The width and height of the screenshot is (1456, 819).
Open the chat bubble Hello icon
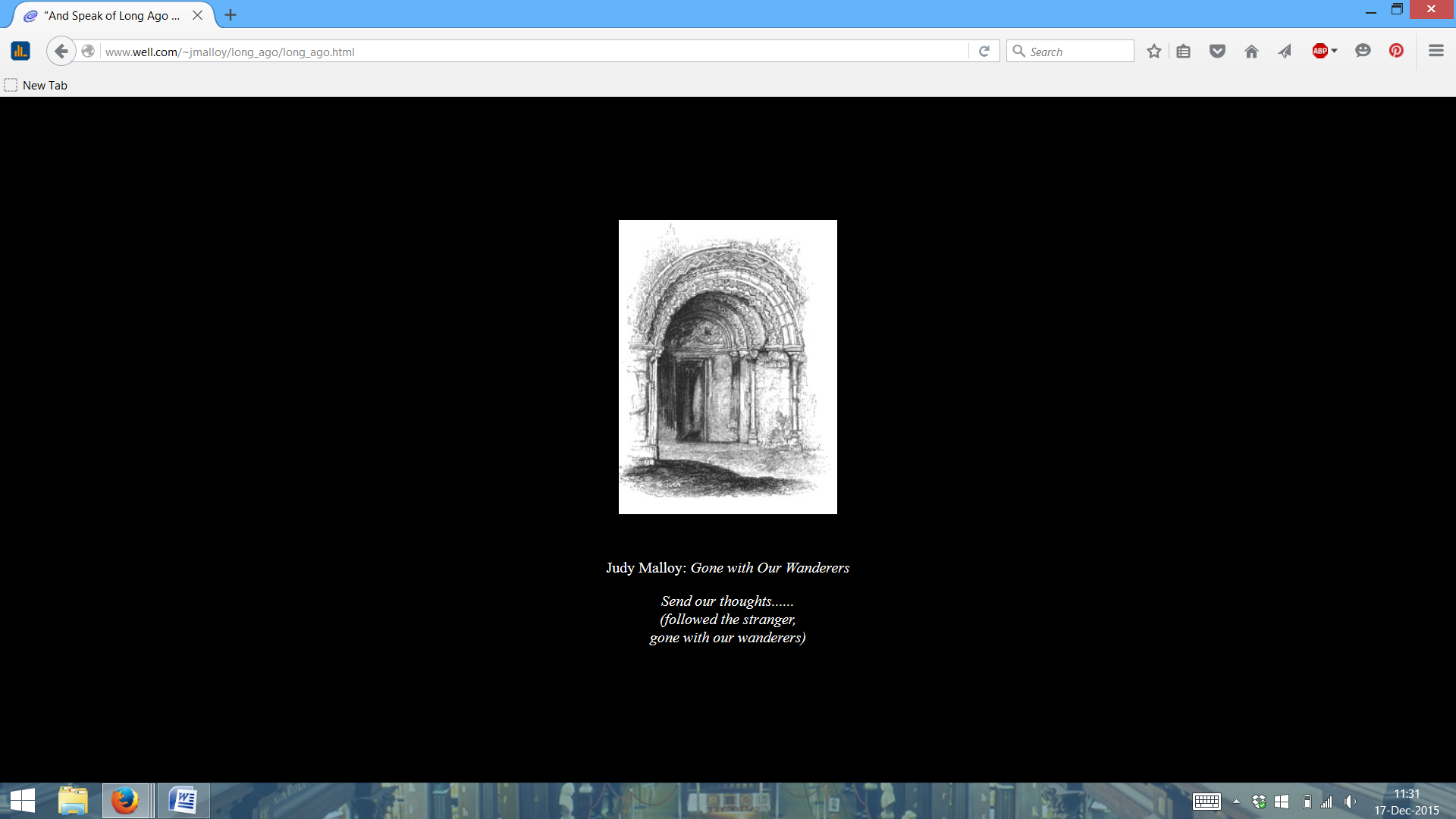tap(1363, 51)
